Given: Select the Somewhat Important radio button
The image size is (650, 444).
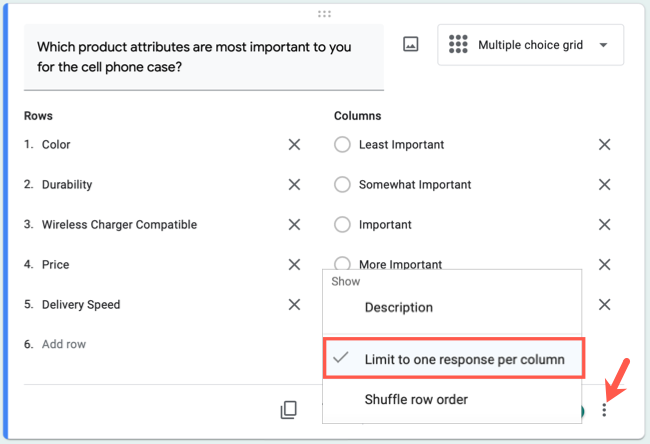Looking at the screenshot, I should coord(342,185).
